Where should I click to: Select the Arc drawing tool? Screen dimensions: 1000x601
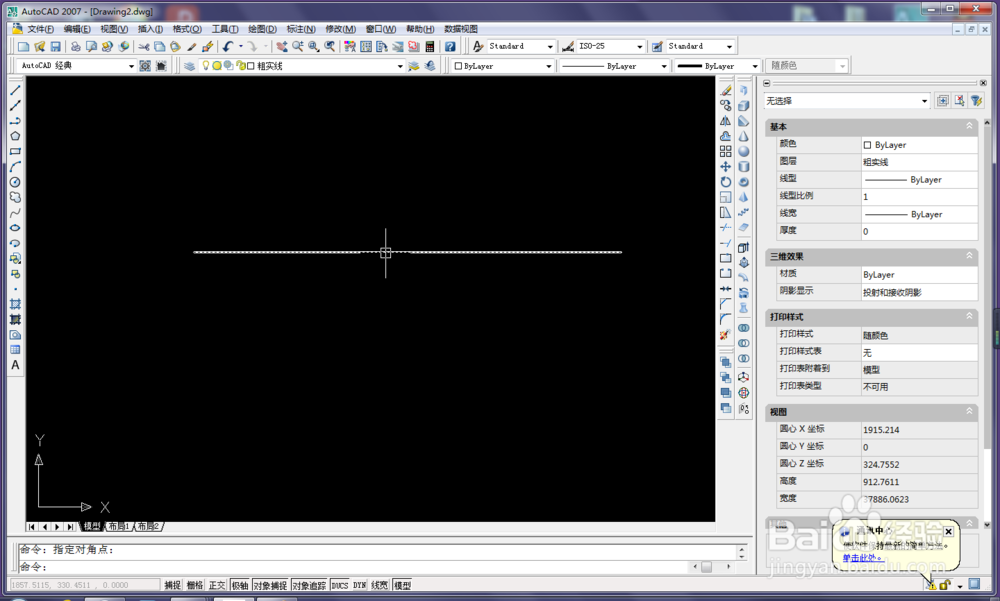coord(15,167)
